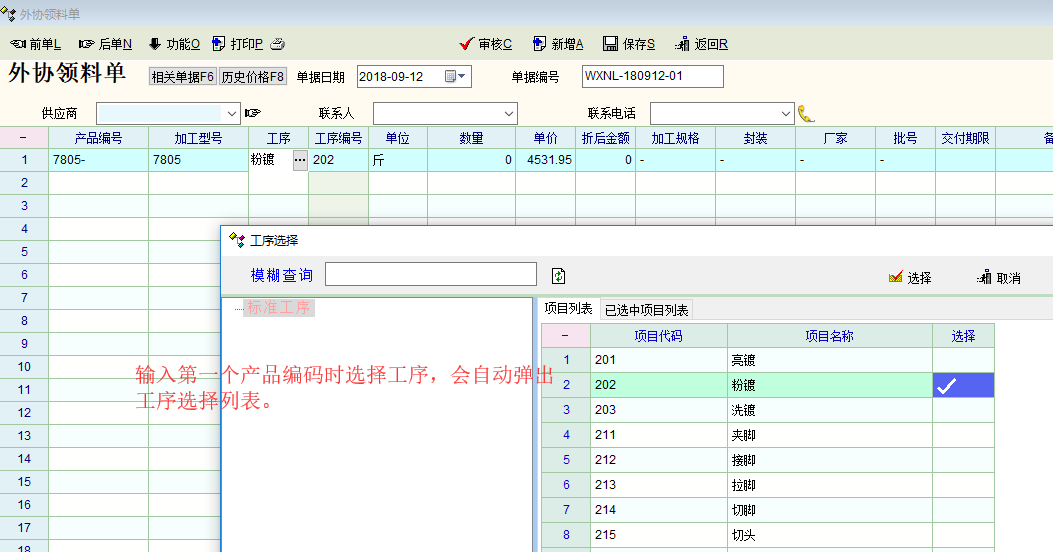This screenshot has height=552, width=1053.
Task: Click the 相关单据F6 button
Action: tap(182, 77)
